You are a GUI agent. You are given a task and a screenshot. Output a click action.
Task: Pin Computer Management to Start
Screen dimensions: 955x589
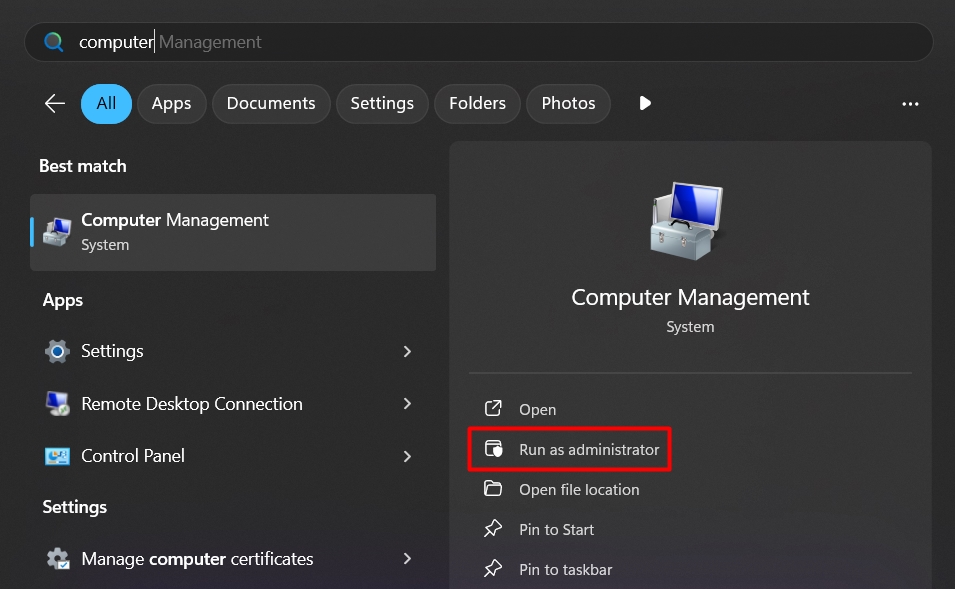[x=557, y=529]
